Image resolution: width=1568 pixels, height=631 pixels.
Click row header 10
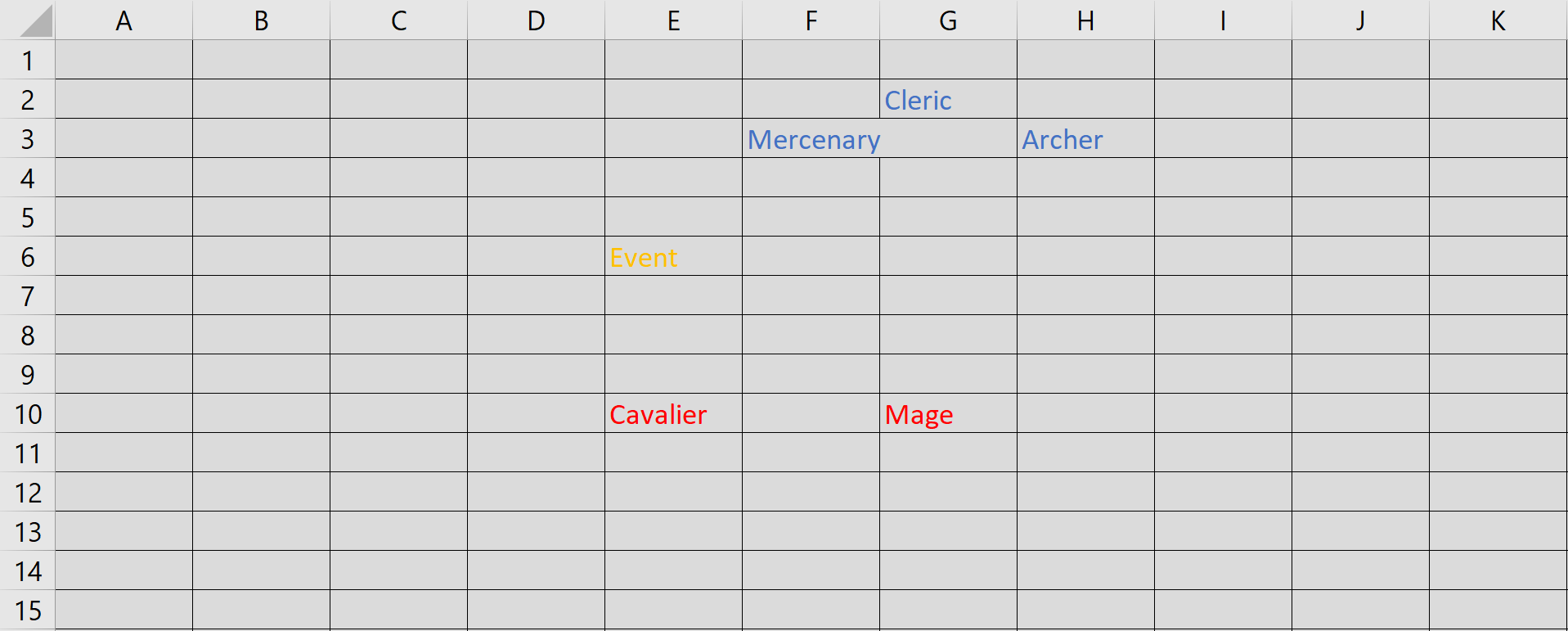(x=28, y=414)
